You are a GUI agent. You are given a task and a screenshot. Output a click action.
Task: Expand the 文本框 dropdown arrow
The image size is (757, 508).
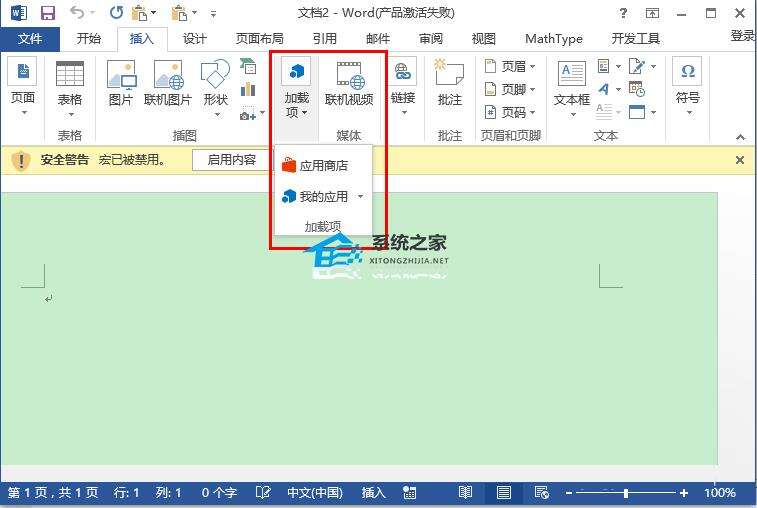click(573, 114)
